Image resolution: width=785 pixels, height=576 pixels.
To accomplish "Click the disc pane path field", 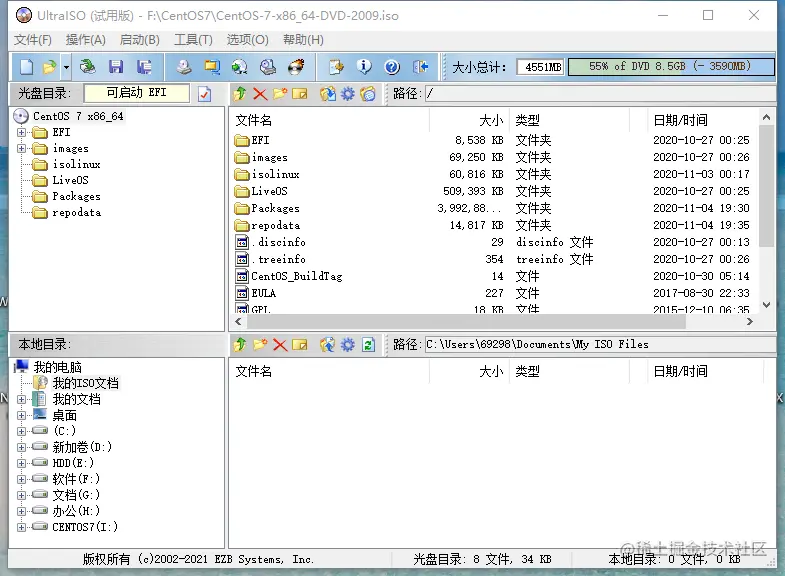I will pyautogui.click(x=600, y=94).
